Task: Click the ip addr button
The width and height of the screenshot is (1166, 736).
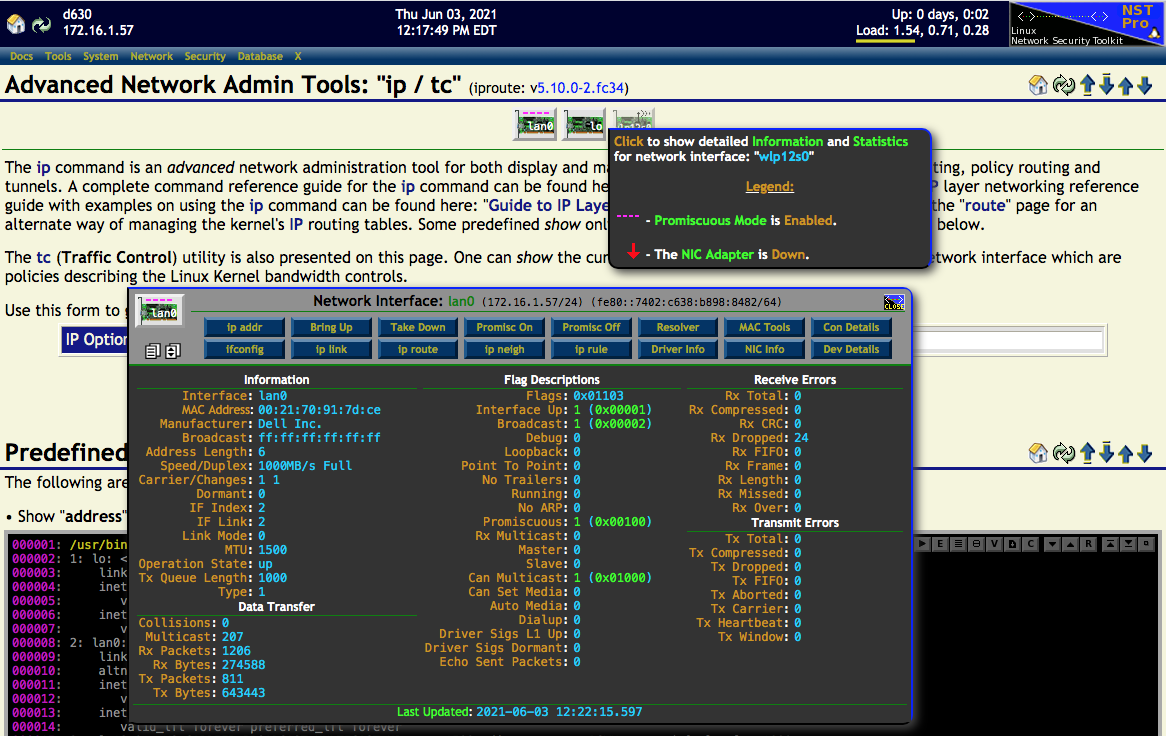Action: (244, 327)
